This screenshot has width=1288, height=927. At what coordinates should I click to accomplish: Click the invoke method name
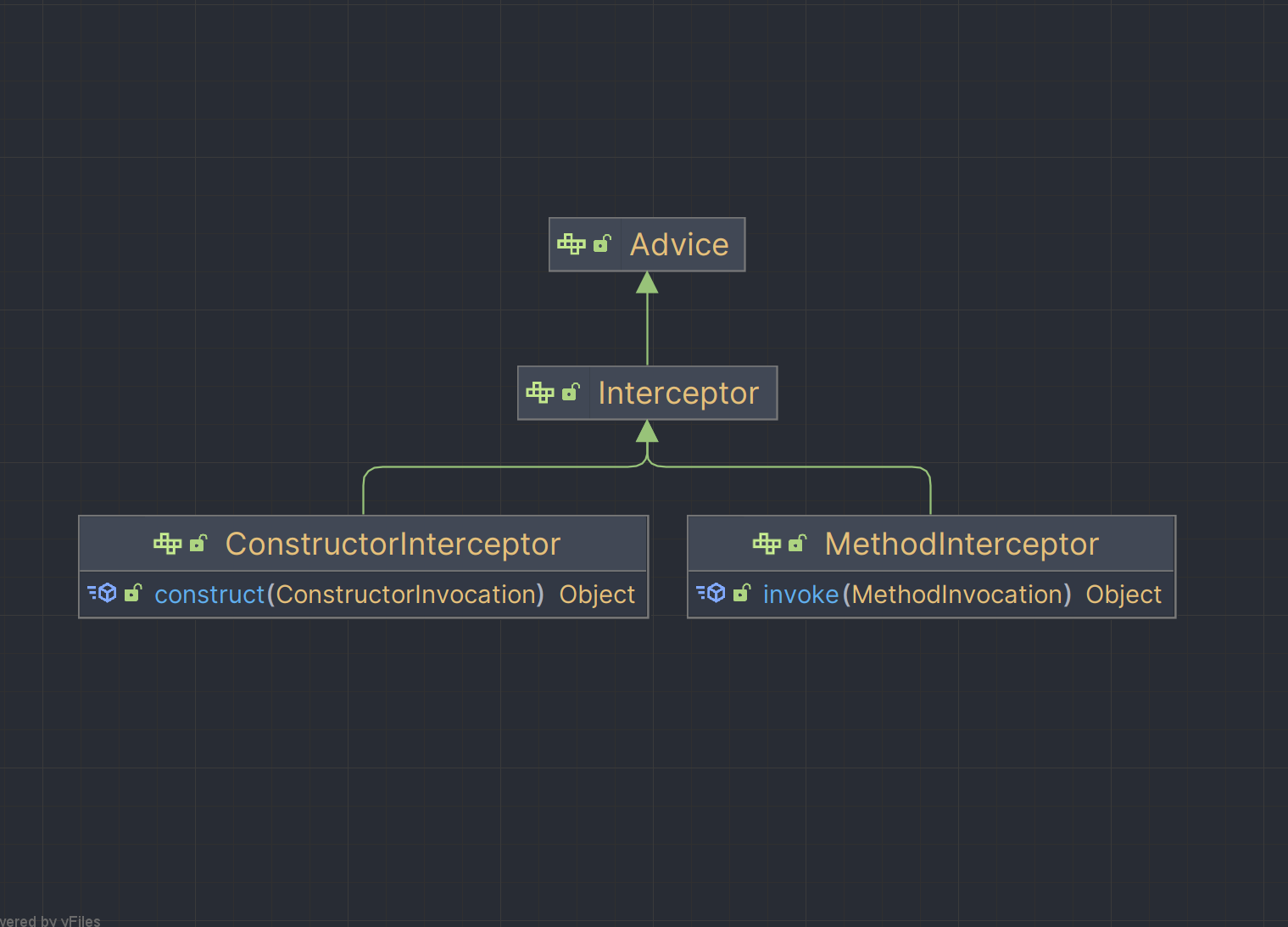800,595
